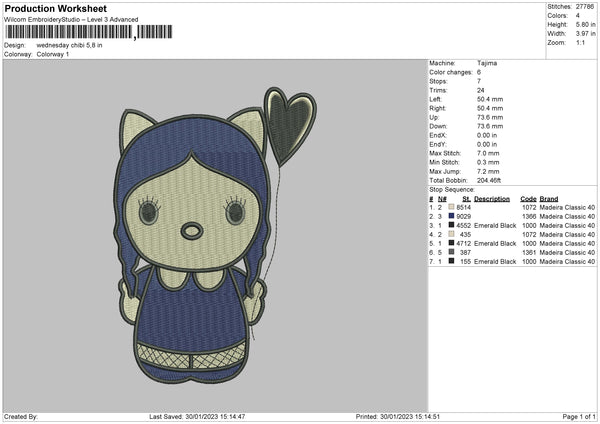600x424 pixels.
Task: Click the 'Description' column header
Action: 492,199
